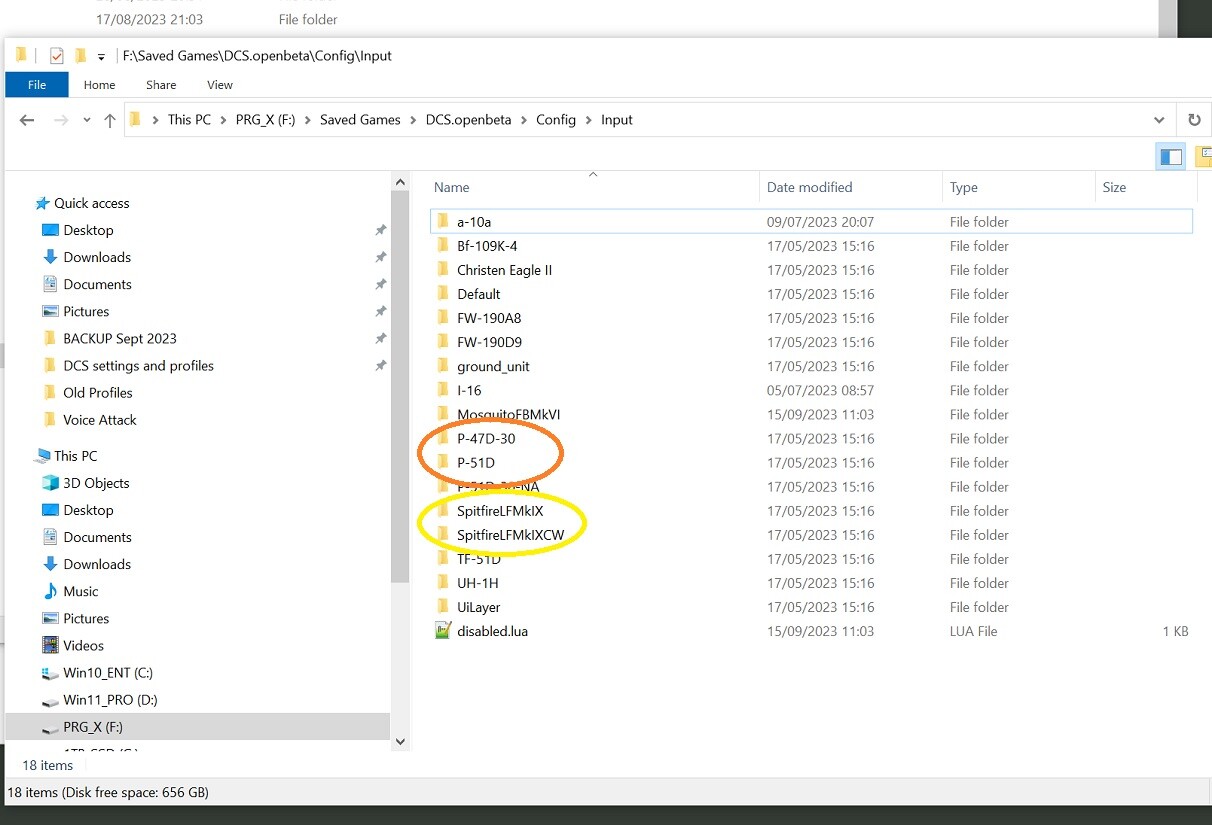The width and height of the screenshot is (1212, 825).
Task: Open Win10_ENT (C:) drive
Action: (107, 672)
